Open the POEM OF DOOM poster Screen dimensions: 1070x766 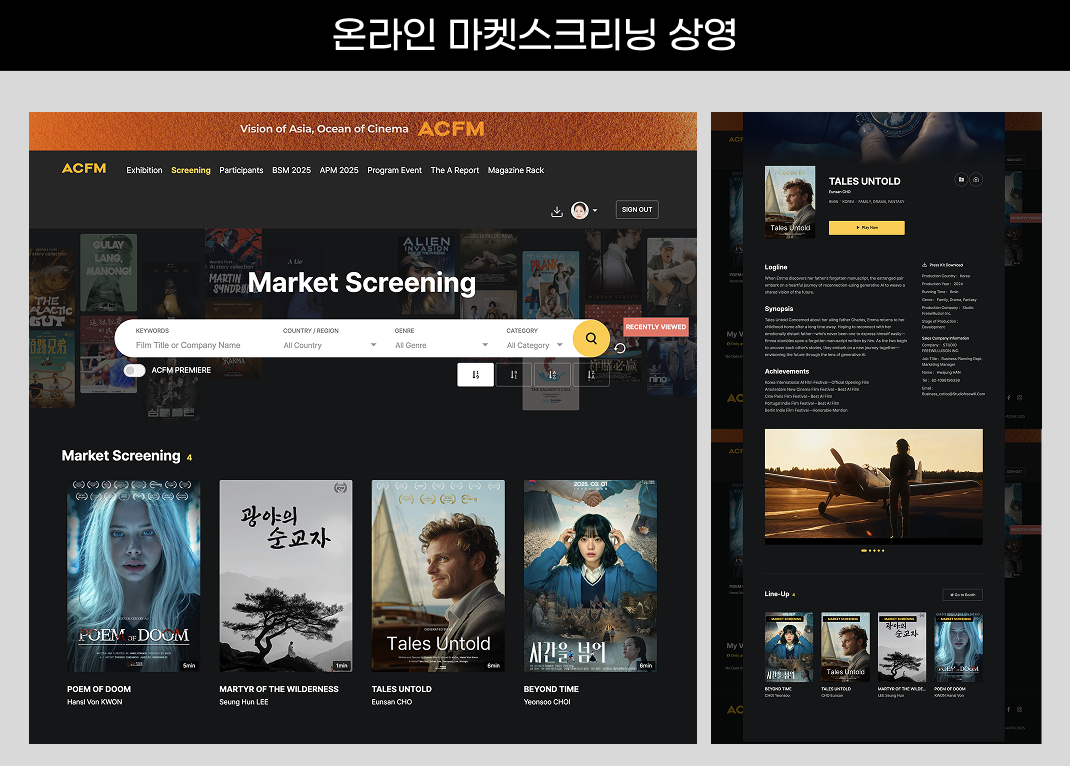(133, 576)
